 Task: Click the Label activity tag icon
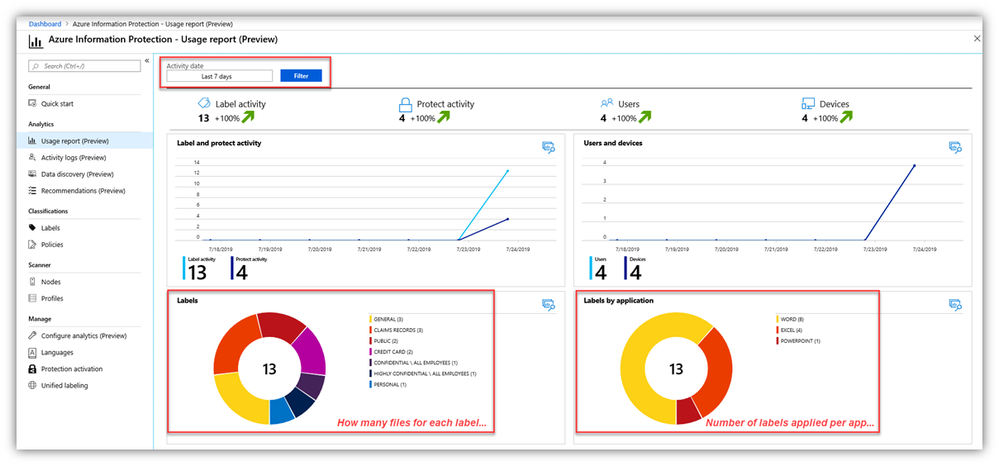204,103
